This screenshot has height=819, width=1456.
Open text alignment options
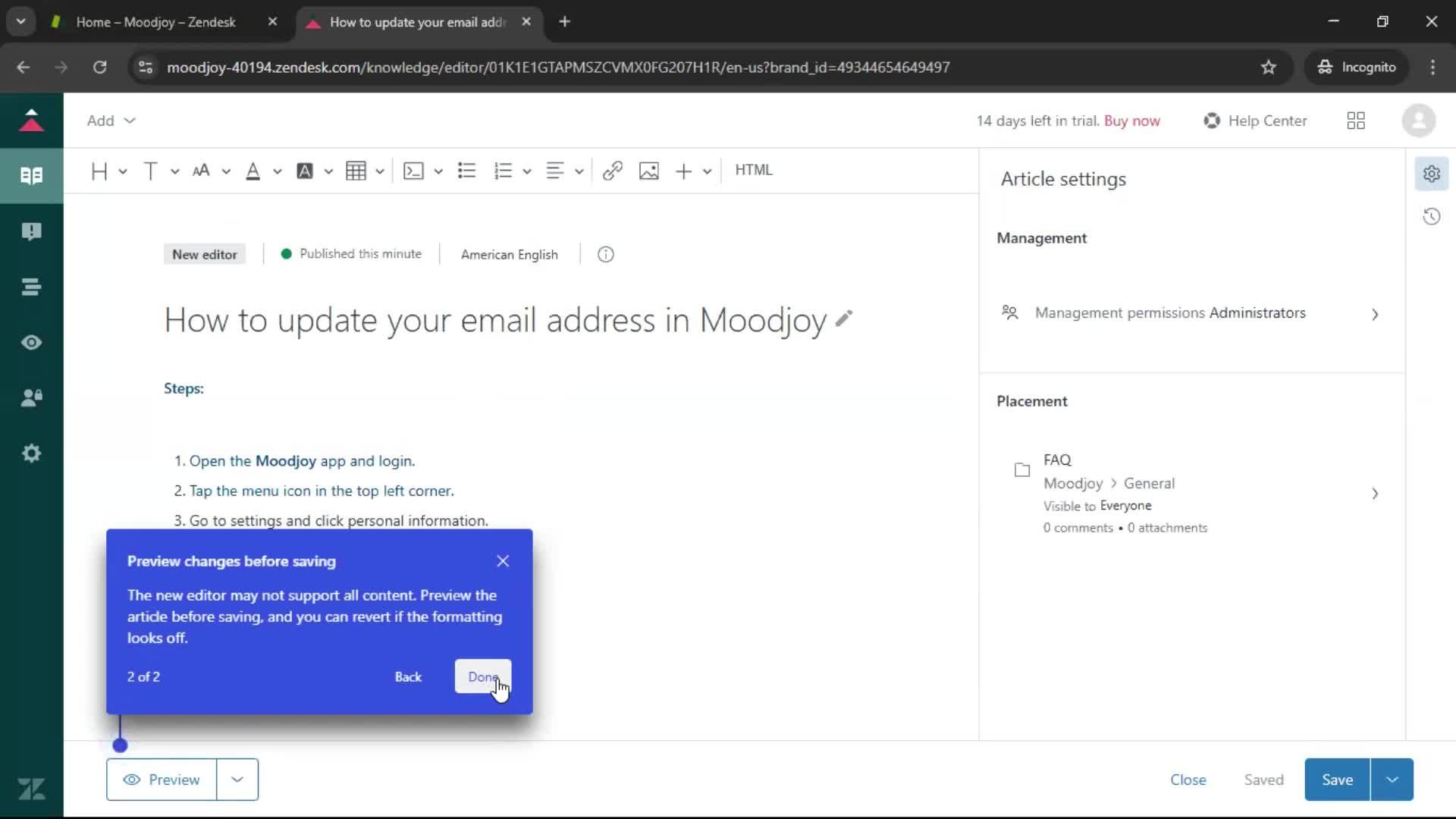pos(555,171)
